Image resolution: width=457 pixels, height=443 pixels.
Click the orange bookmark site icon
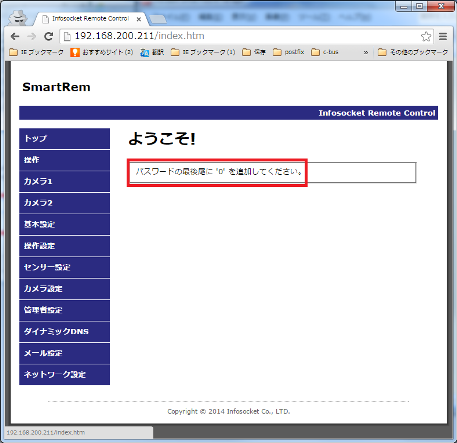click(75, 52)
